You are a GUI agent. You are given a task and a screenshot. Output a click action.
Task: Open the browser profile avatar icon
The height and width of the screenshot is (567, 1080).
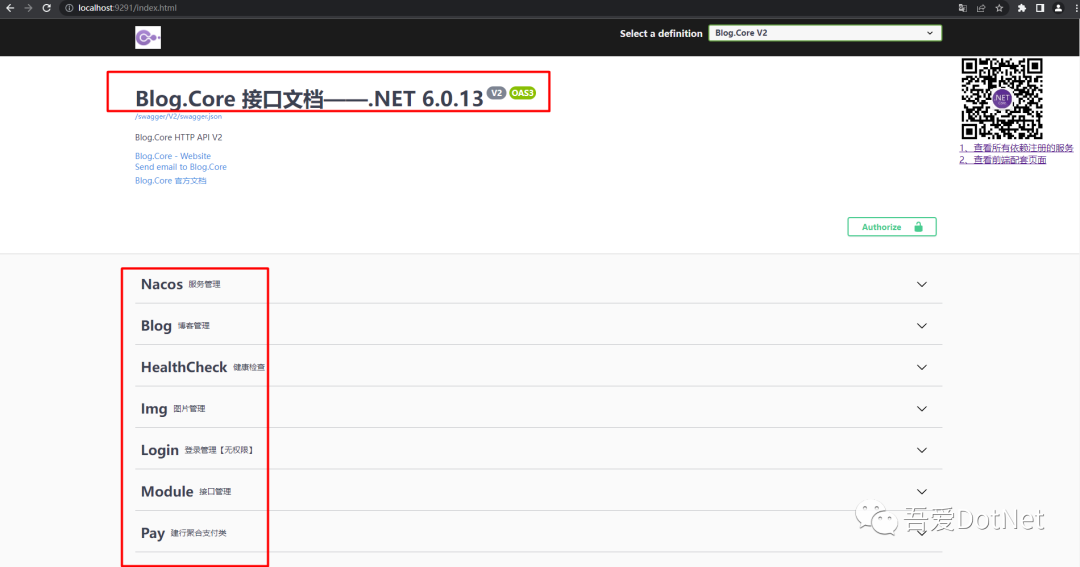click(1059, 8)
